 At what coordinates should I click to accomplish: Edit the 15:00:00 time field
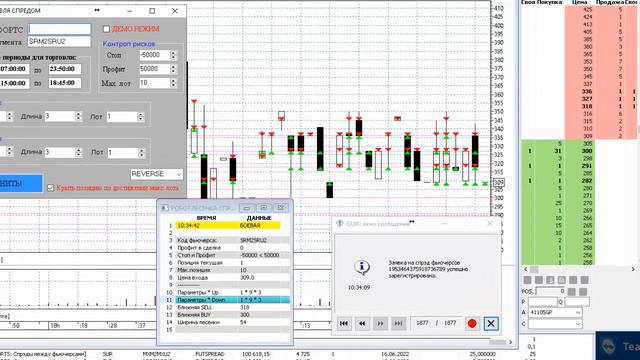point(14,83)
